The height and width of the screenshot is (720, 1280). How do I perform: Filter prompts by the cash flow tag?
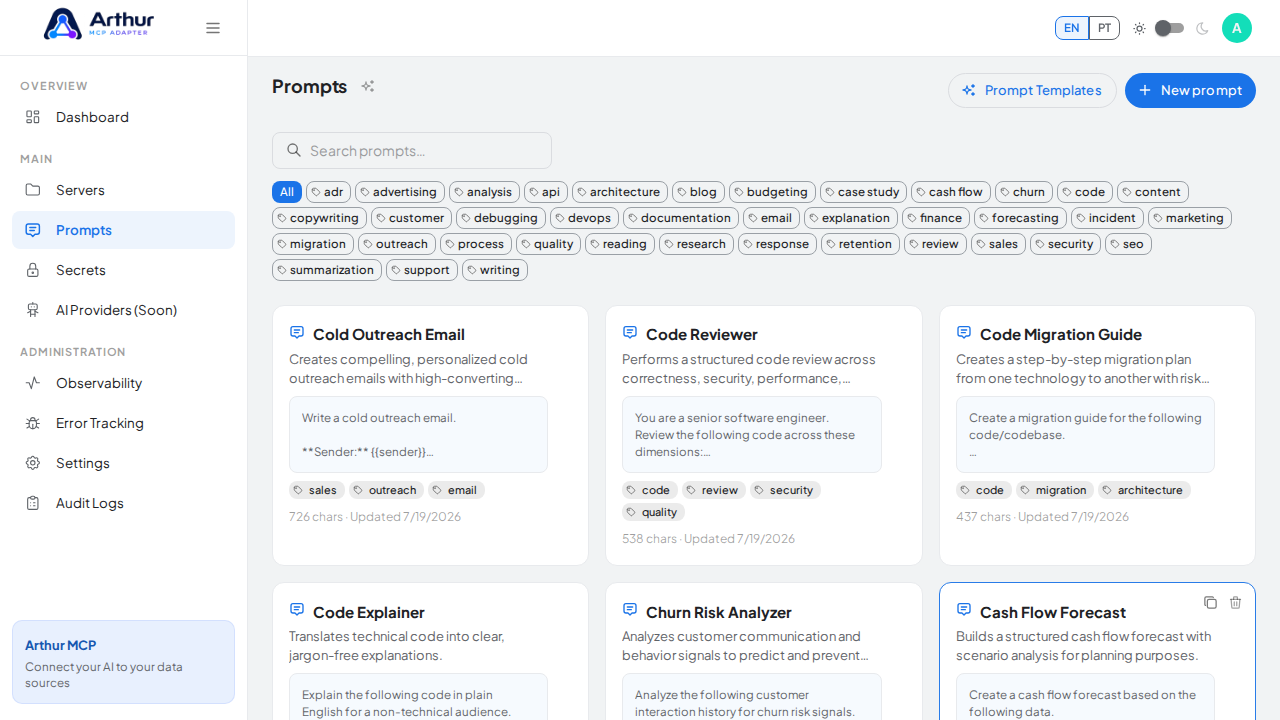pyautogui.click(x=951, y=192)
